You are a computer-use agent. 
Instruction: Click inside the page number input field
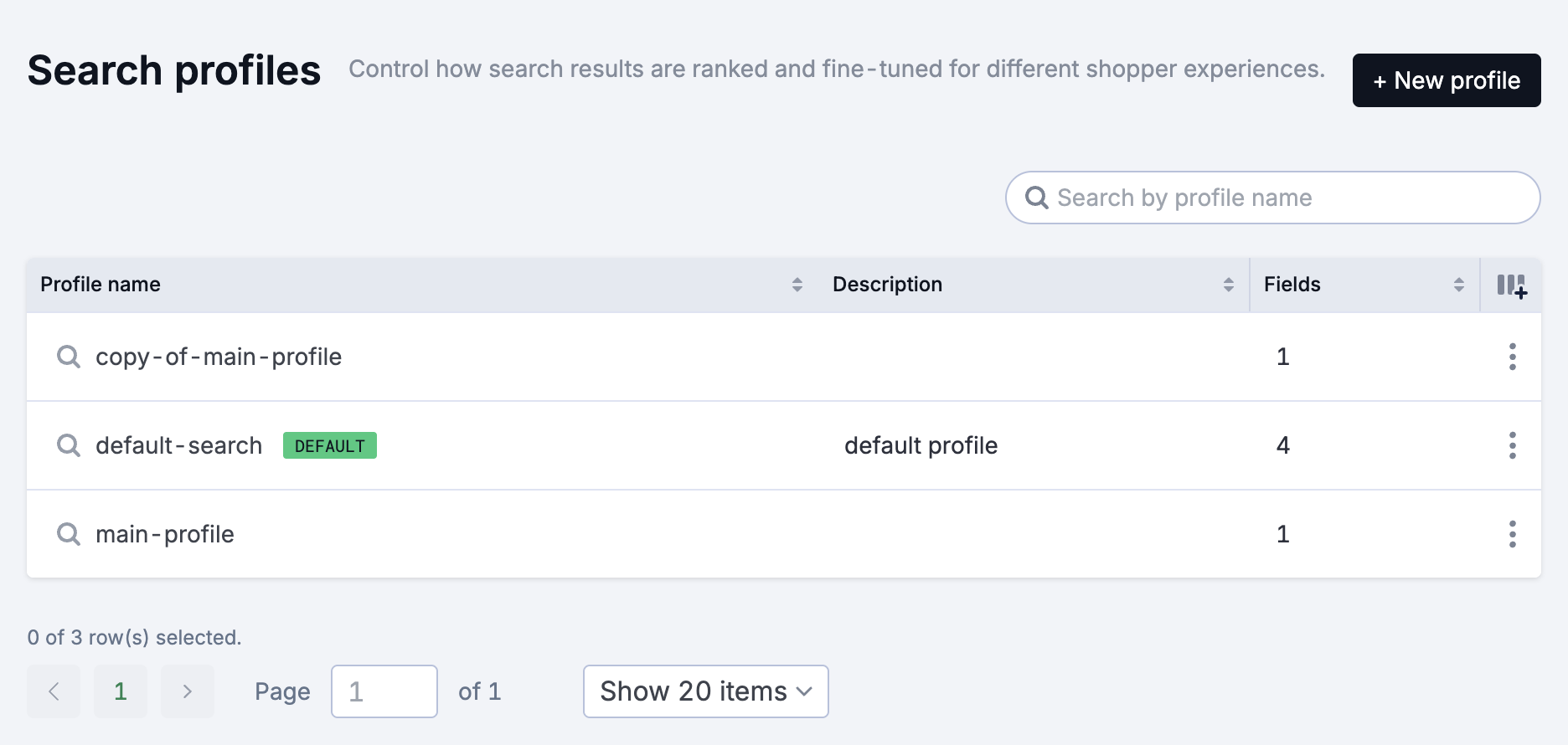384,691
